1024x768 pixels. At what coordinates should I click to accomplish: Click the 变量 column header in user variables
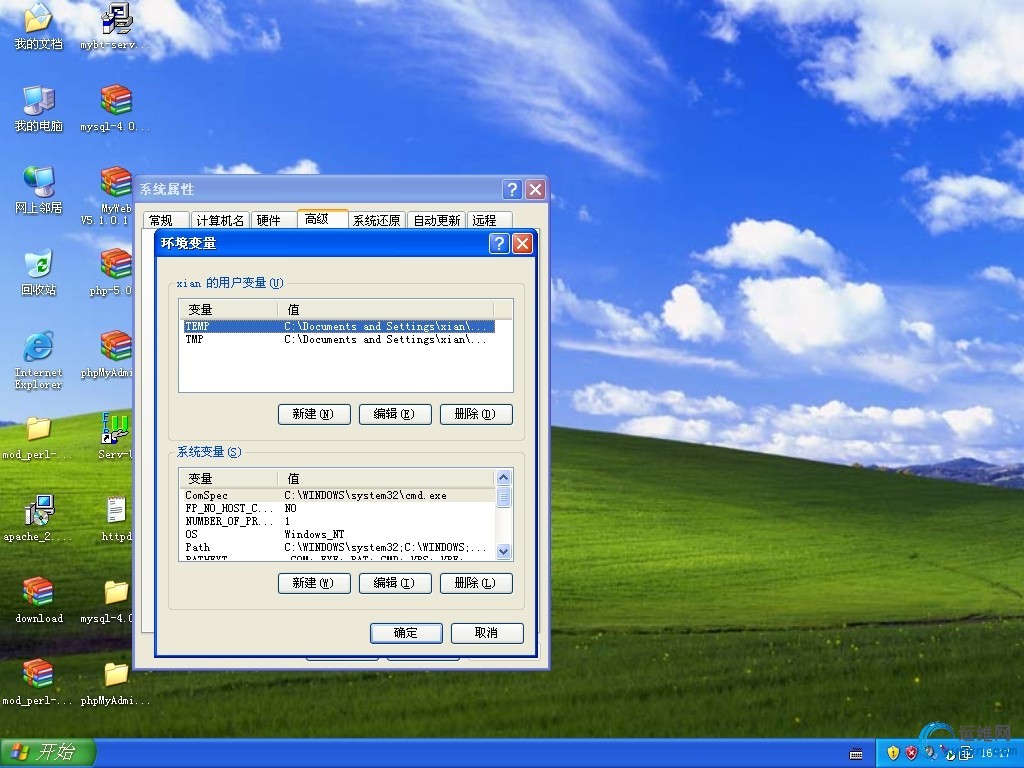coord(229,310)
